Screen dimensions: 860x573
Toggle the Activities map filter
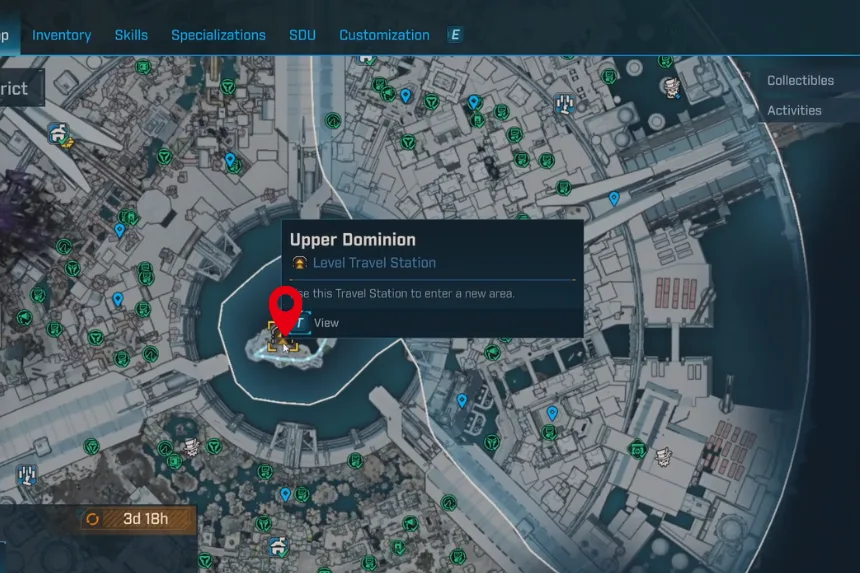(793, 111)
